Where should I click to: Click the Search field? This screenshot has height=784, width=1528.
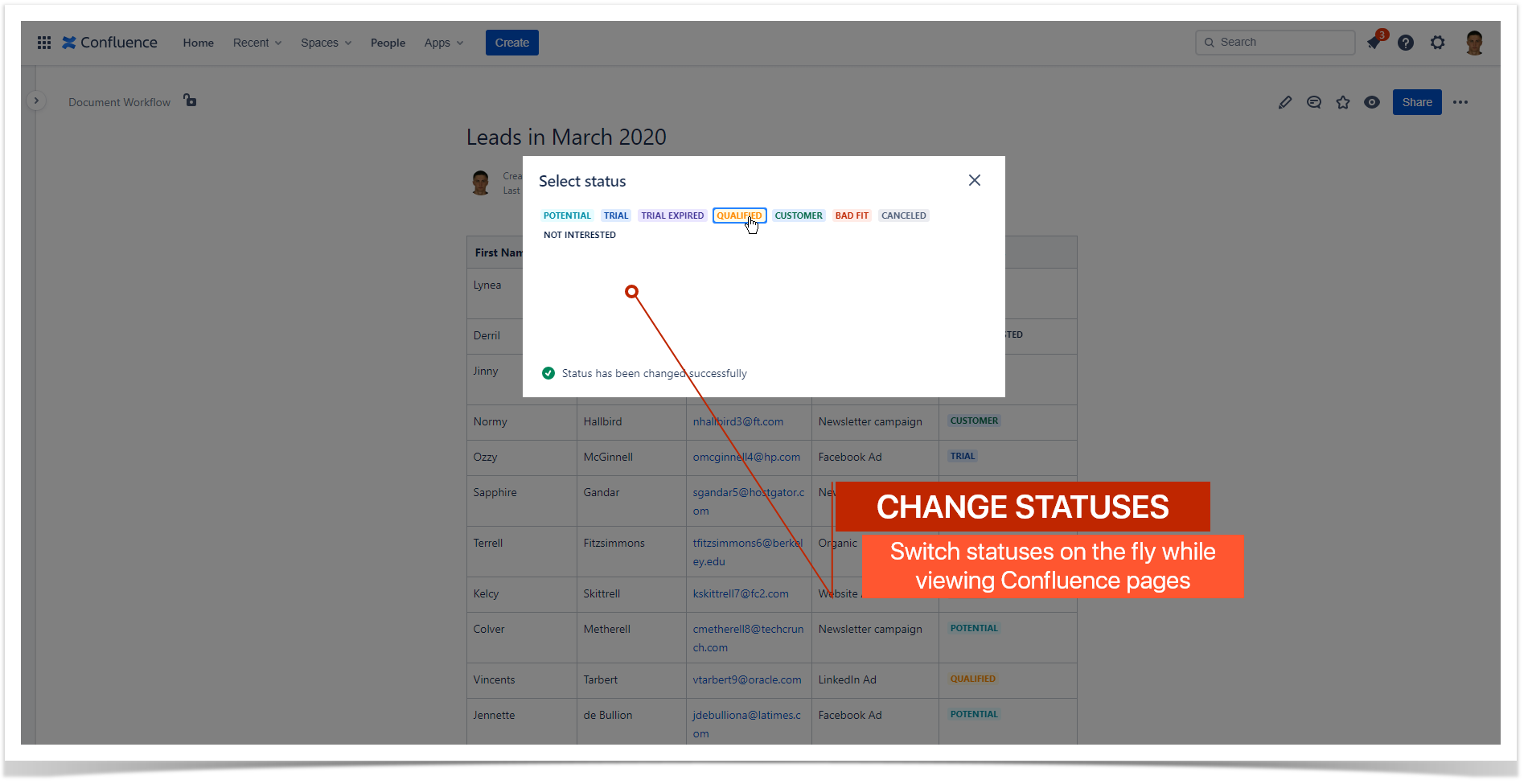pos(1275,42)
